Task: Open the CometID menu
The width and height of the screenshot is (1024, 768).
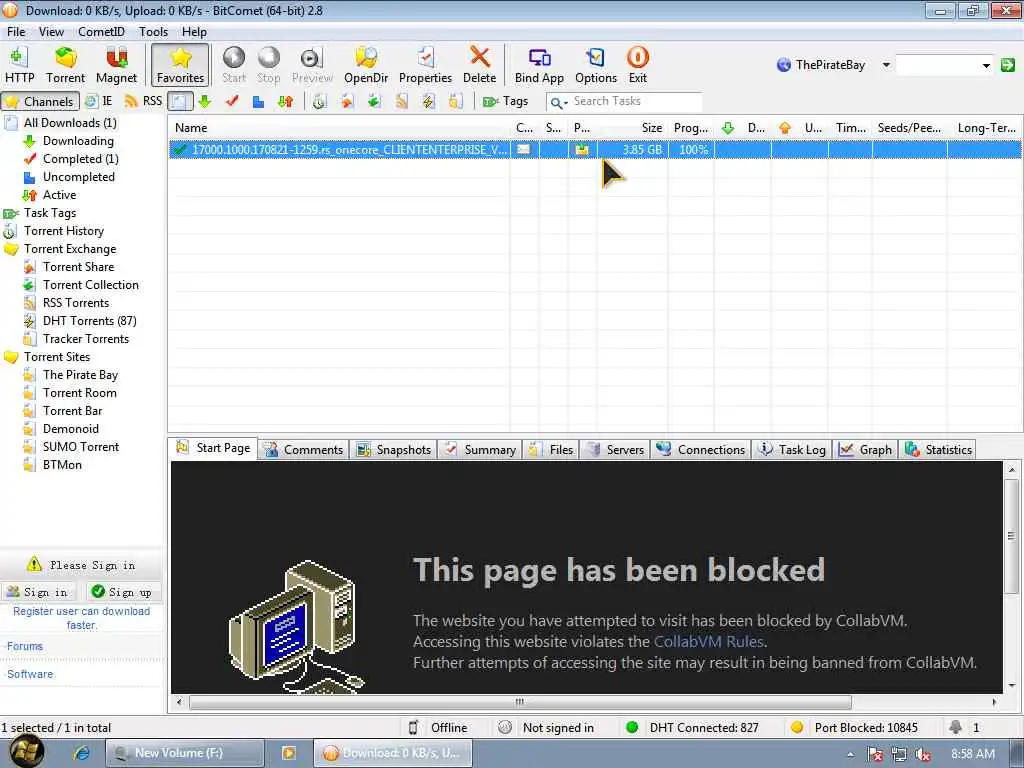Action: point(101,31)
